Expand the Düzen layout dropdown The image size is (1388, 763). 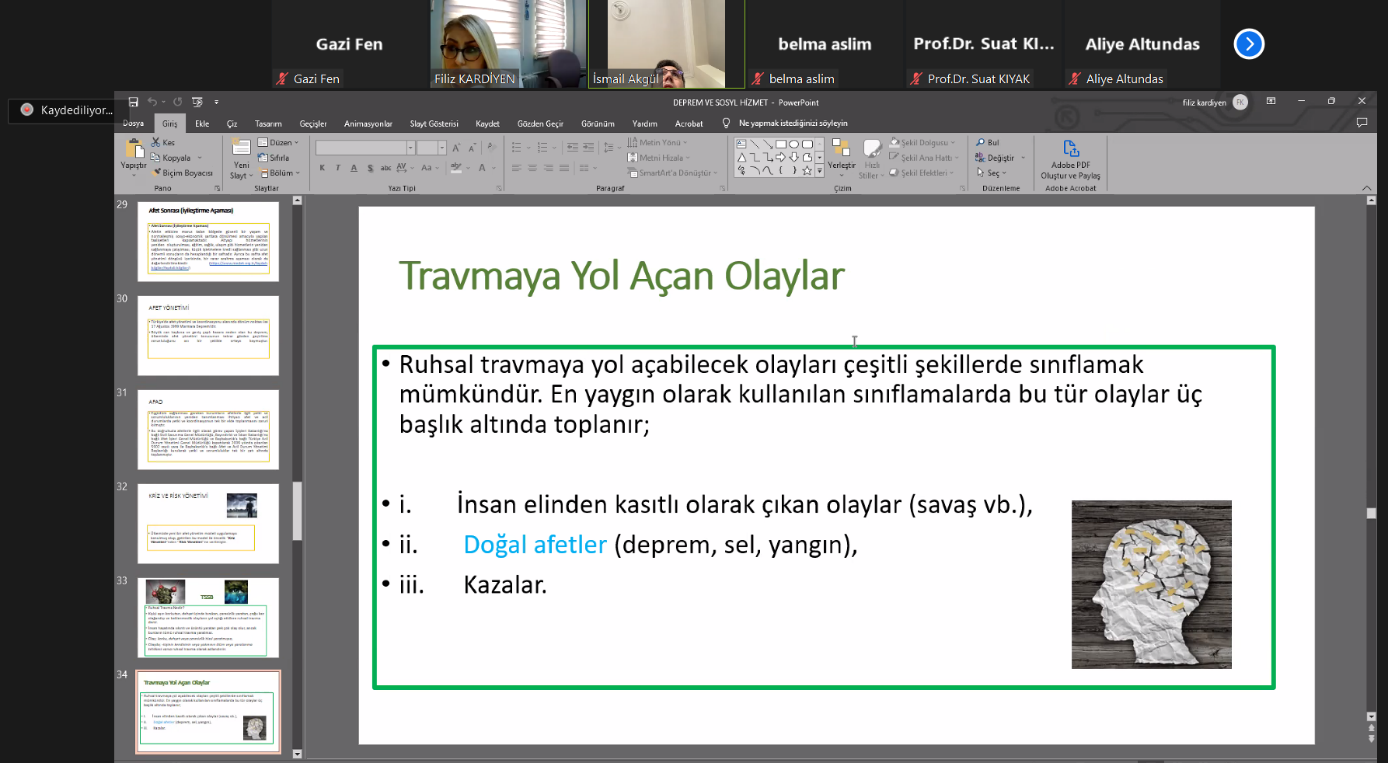click(279, 143)
